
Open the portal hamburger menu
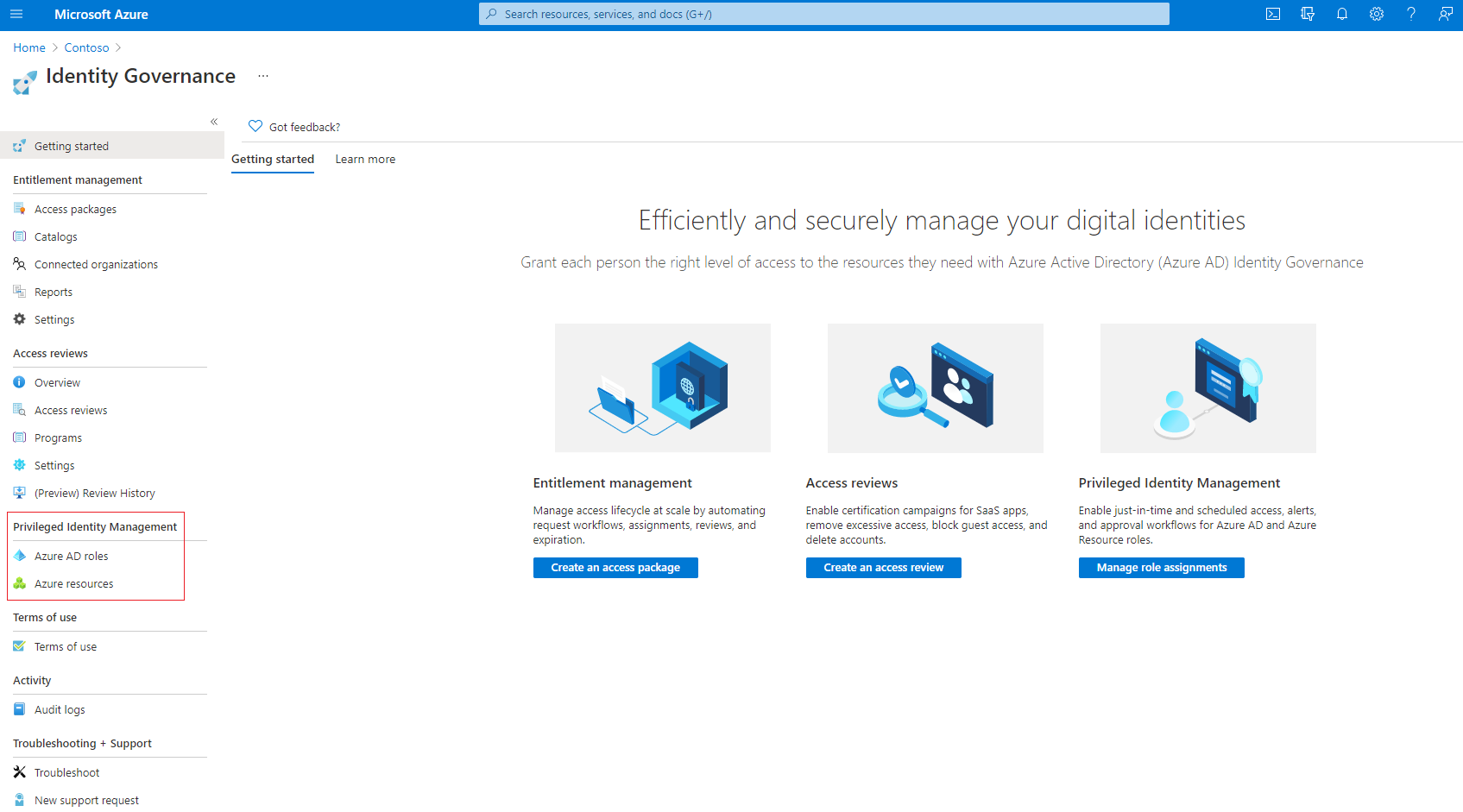(16, 15)
